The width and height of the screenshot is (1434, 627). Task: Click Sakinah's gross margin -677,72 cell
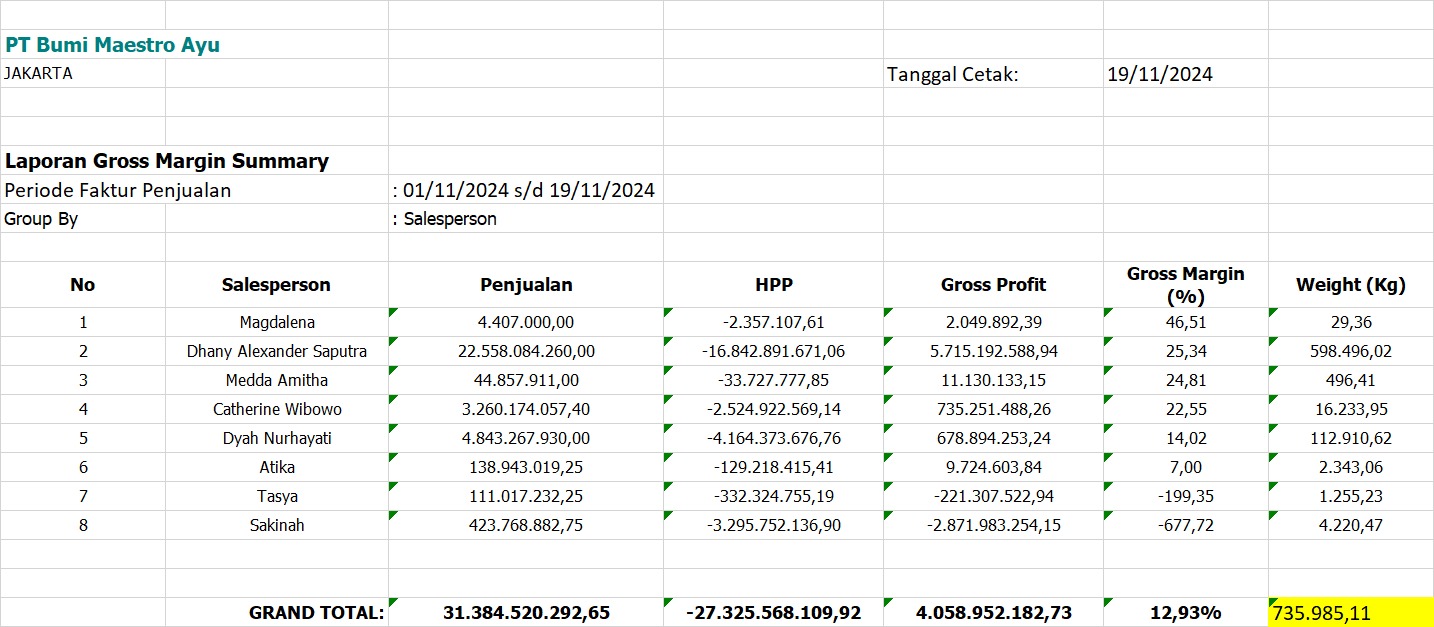click(1185, 525)
